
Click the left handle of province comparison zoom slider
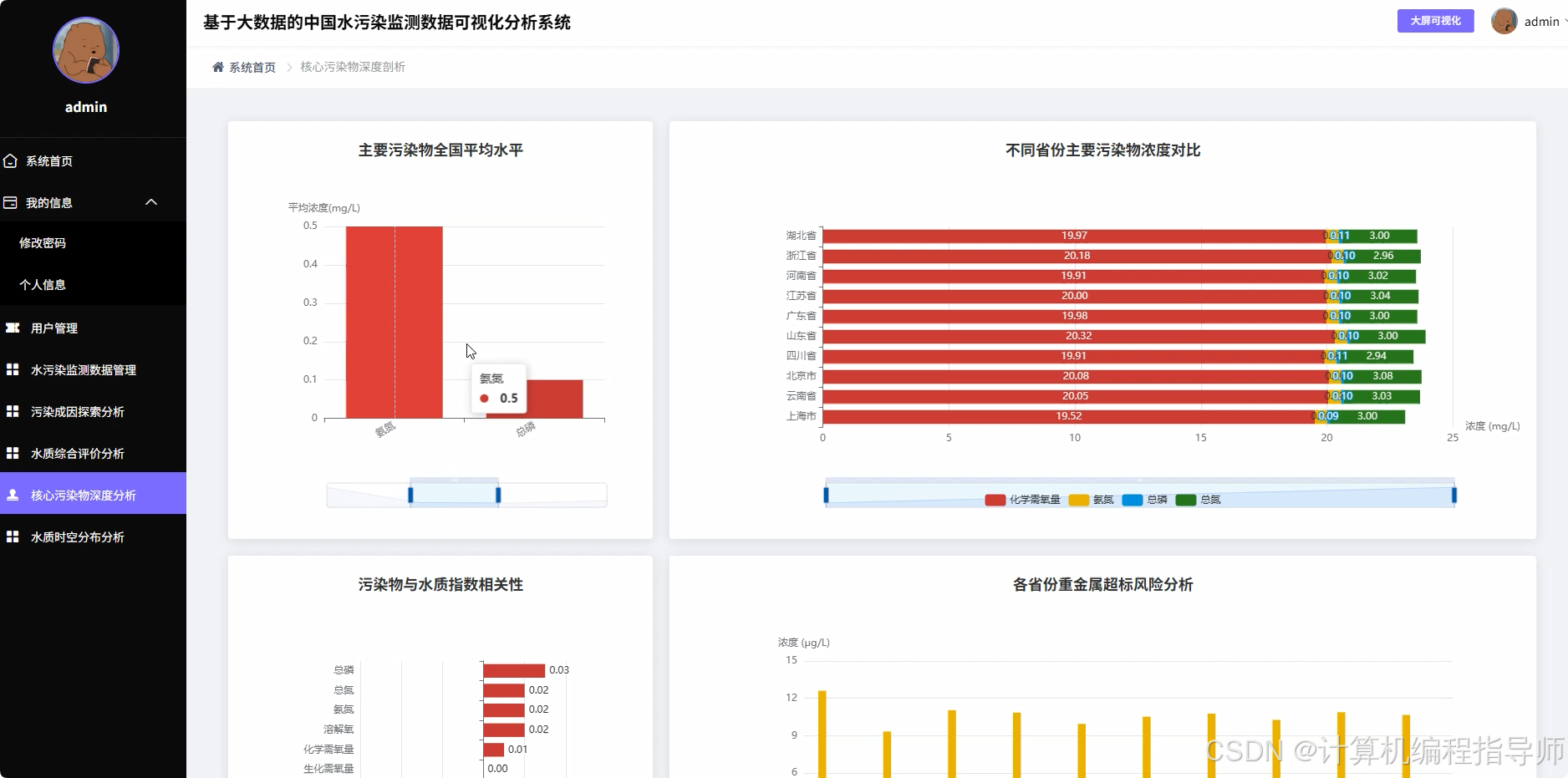[826, 495]
